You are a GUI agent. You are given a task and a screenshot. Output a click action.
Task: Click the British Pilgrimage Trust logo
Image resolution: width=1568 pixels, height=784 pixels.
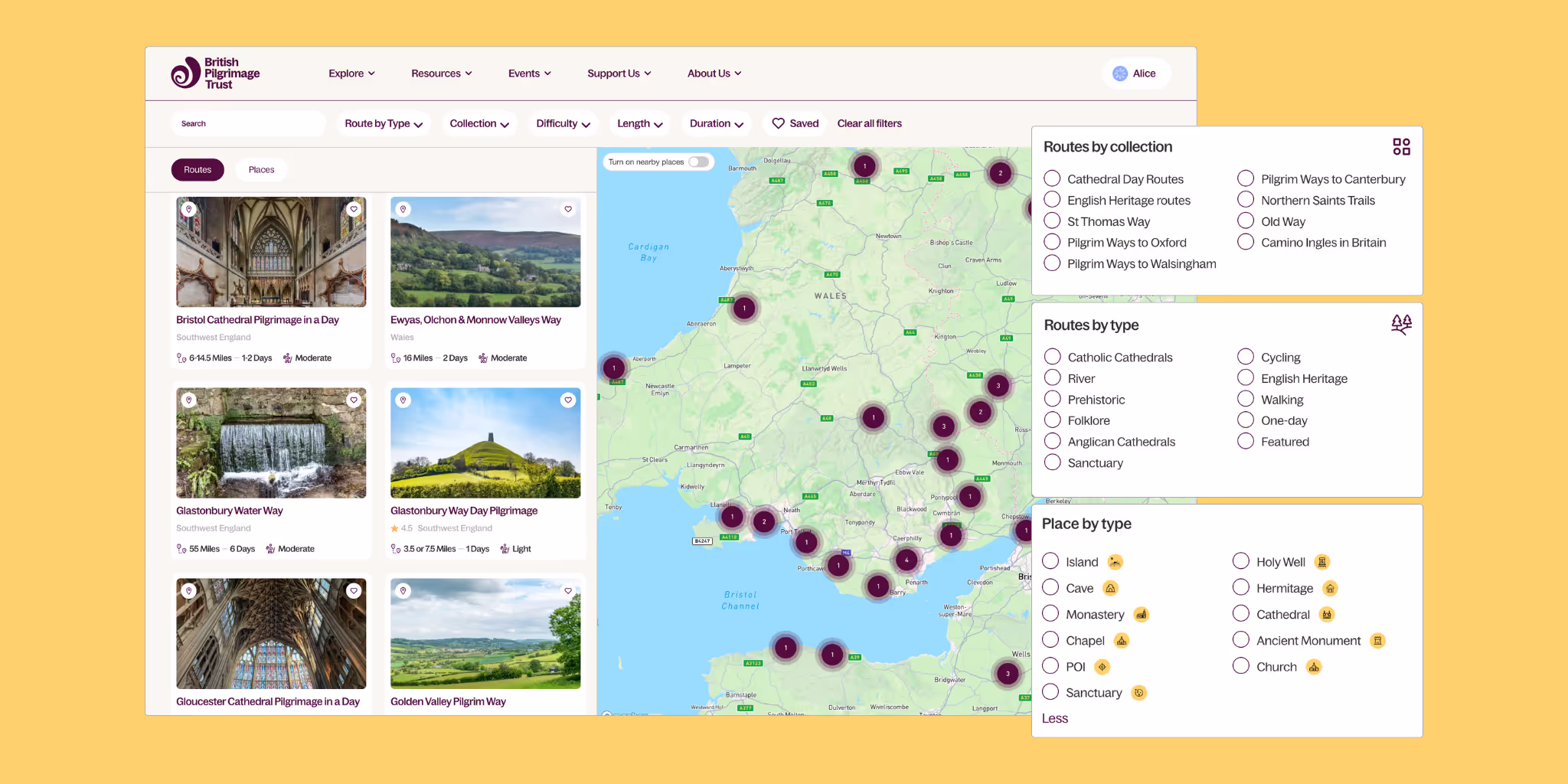[x=215, y=73]
